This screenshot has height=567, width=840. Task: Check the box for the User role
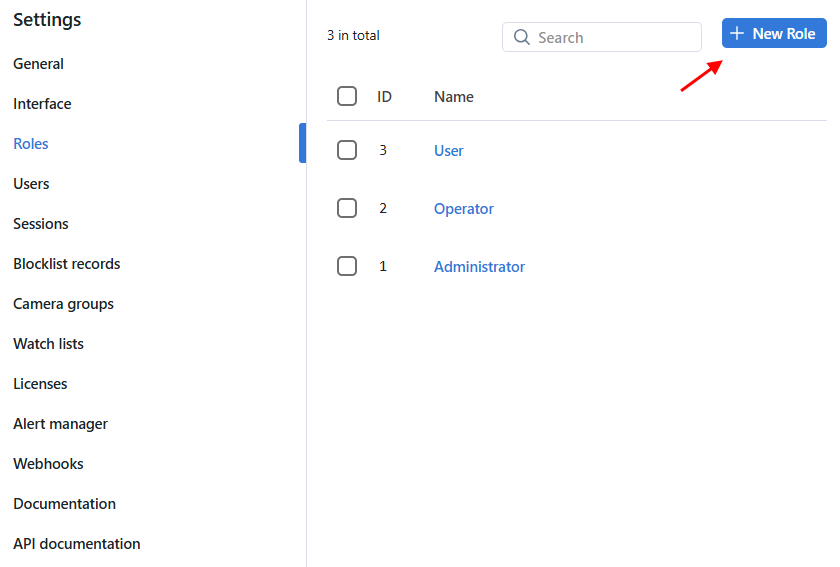click(347, 150)
